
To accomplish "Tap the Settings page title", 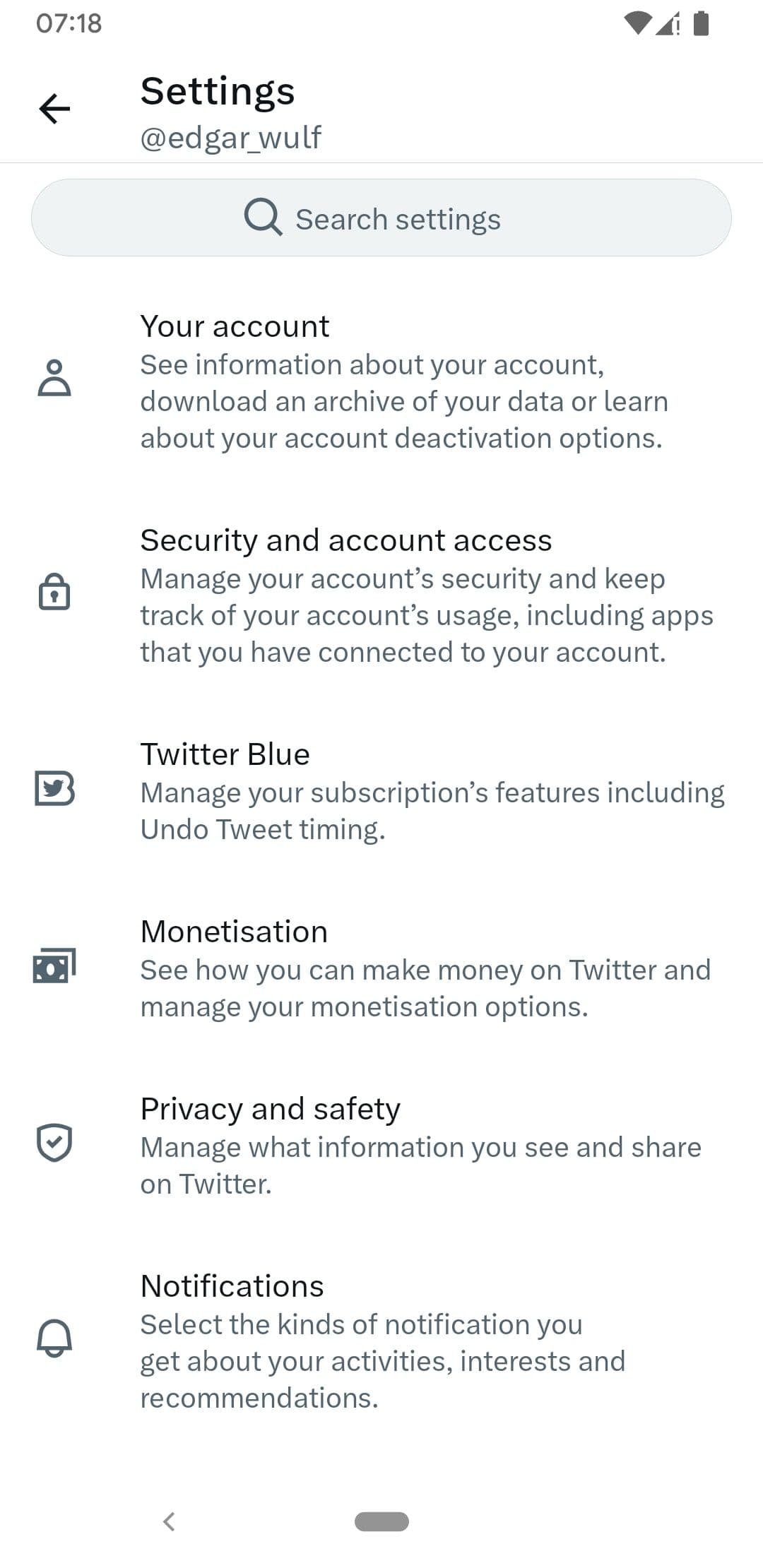I will [218, 90].
